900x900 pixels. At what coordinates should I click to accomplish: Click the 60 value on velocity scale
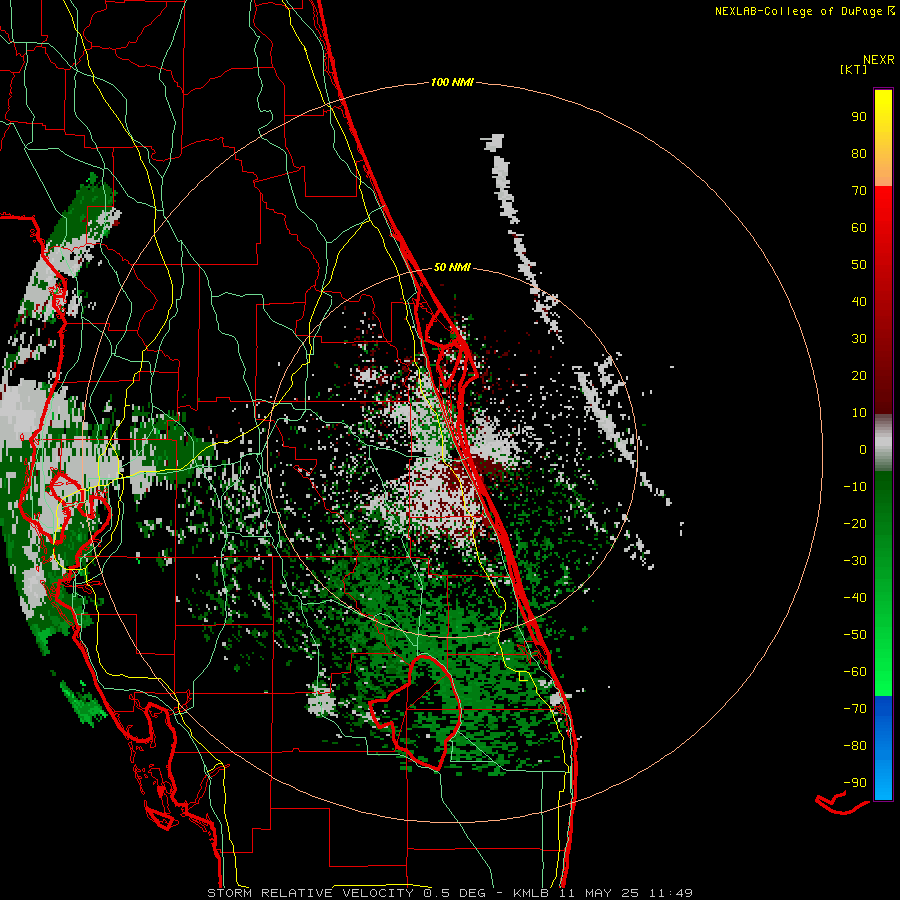coord(859,227)
